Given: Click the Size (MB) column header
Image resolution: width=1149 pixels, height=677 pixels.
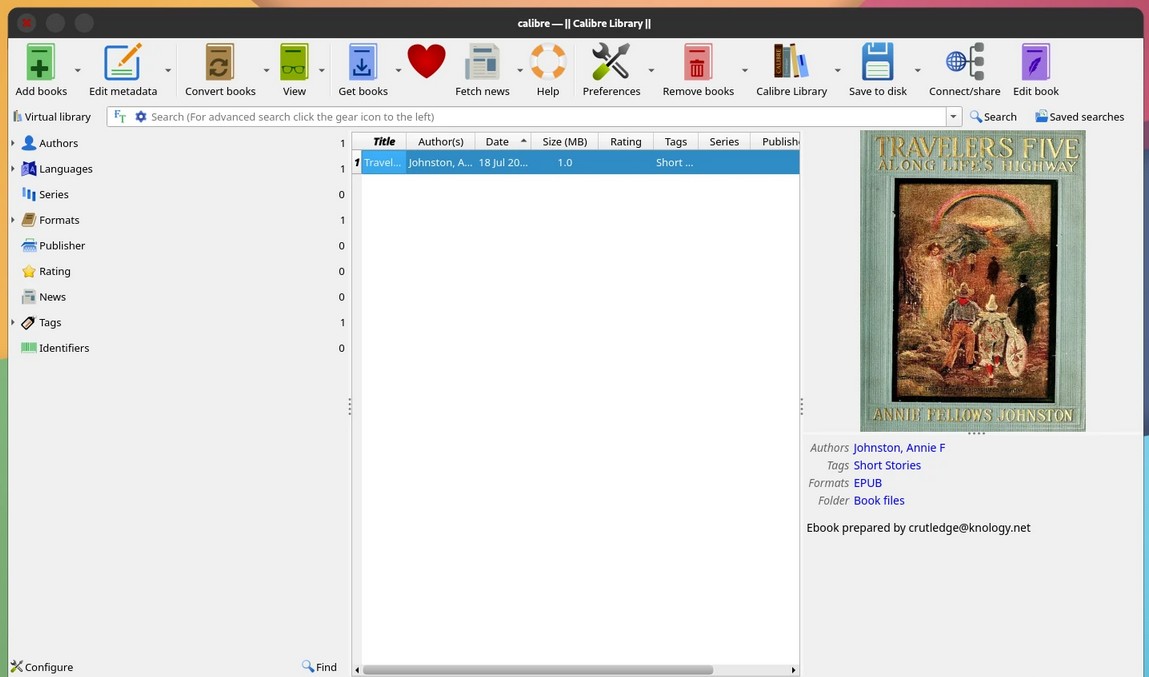Looking at the screenshot, I should pos(564,142).
